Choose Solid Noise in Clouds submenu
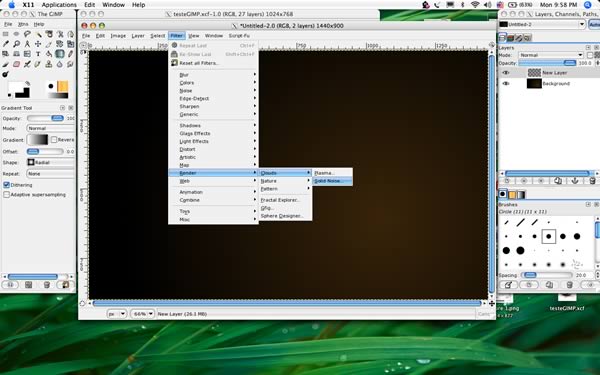This screenshot has height=375, width=600. [x=332, y=181]
